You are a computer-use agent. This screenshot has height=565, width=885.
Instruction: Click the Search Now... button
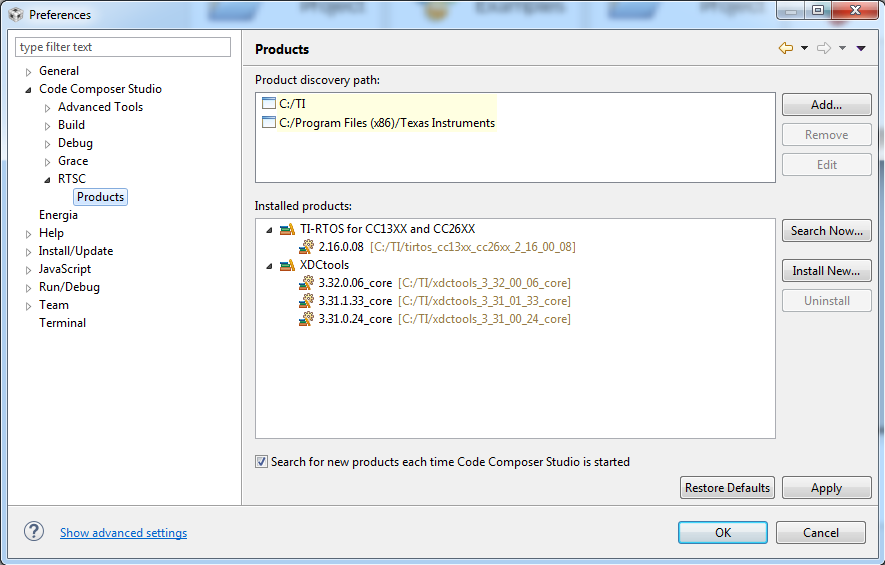point(826,231)
